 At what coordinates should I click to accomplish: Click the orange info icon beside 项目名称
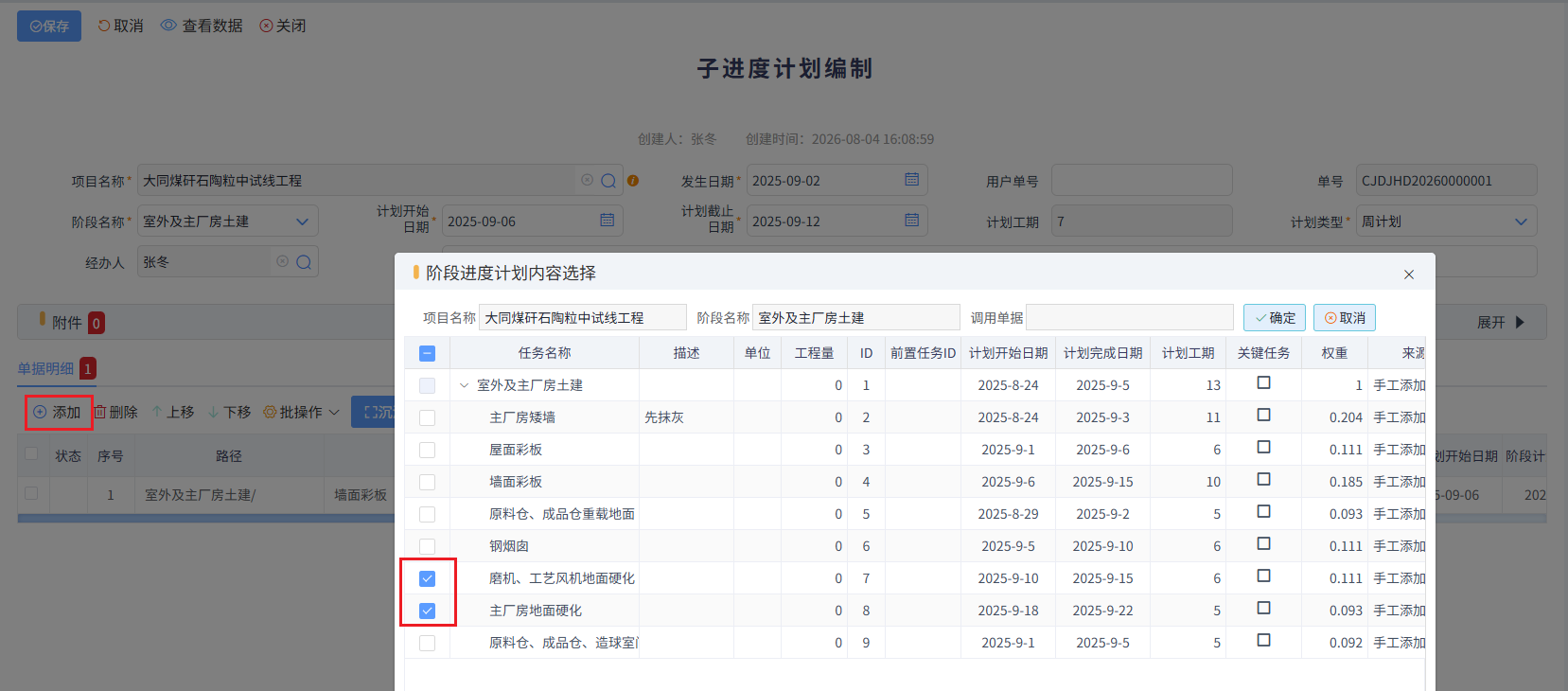[x=633, y=181]
